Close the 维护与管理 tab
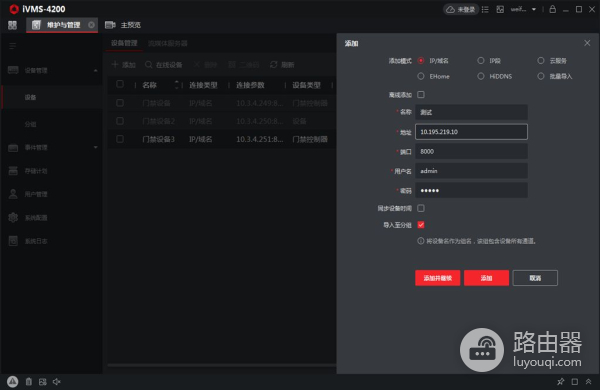This screenshot has height=390, width=600. tap(91, 25)
